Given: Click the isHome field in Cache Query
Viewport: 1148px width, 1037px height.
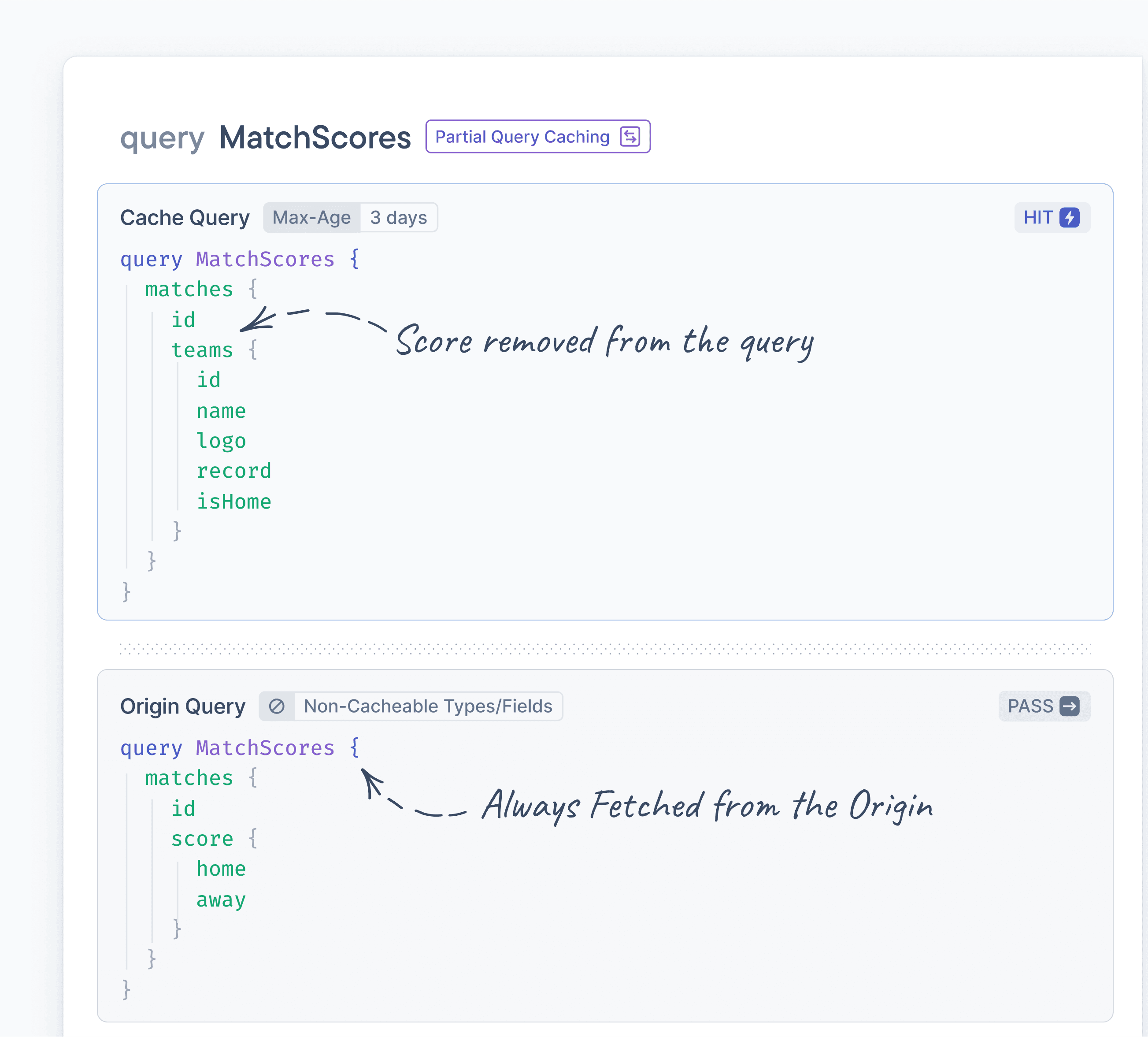Looking at the screenshot, I should tap(233, 502).
